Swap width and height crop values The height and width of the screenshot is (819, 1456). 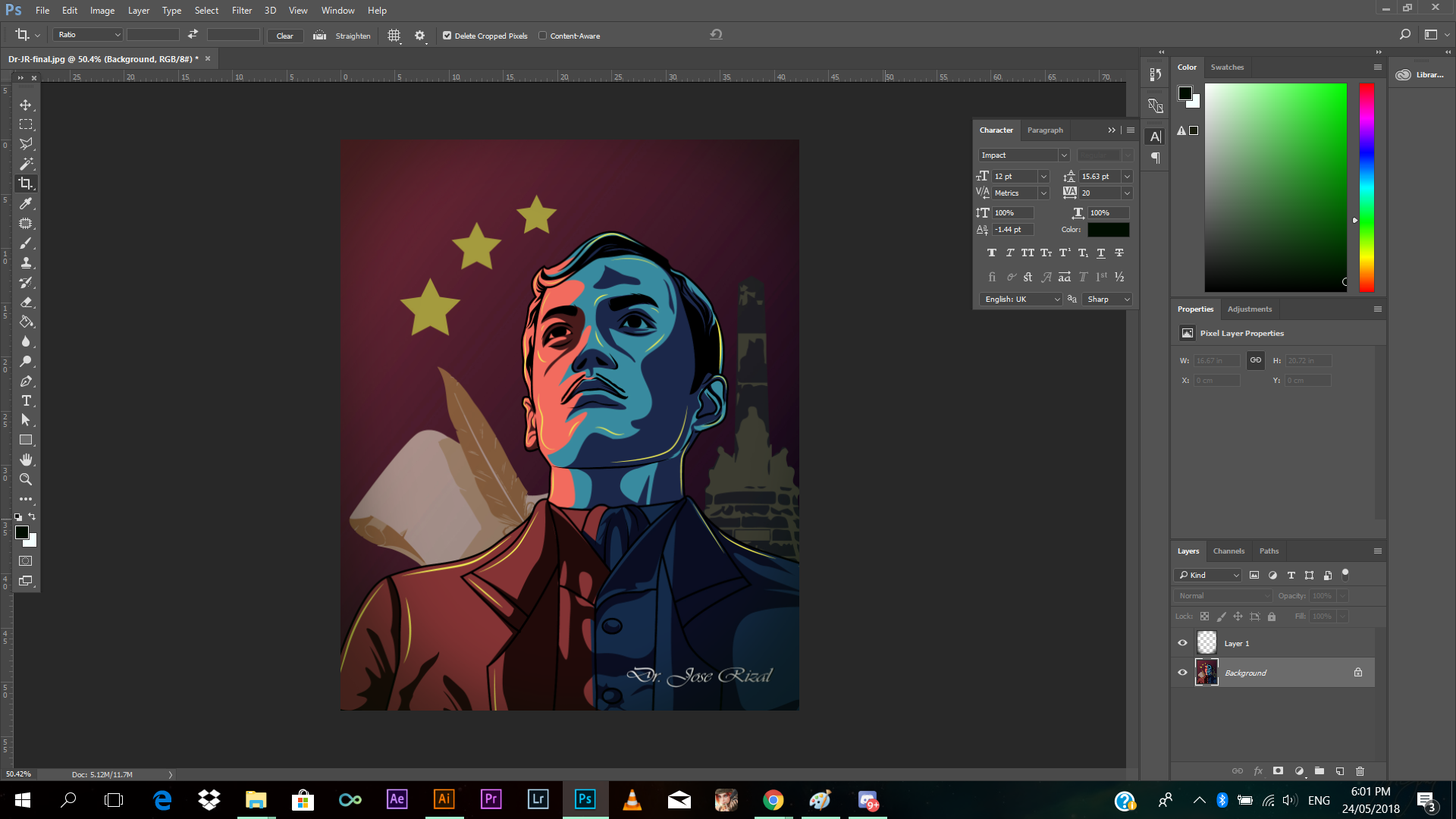pyautogui.click(x=193, y=34)
